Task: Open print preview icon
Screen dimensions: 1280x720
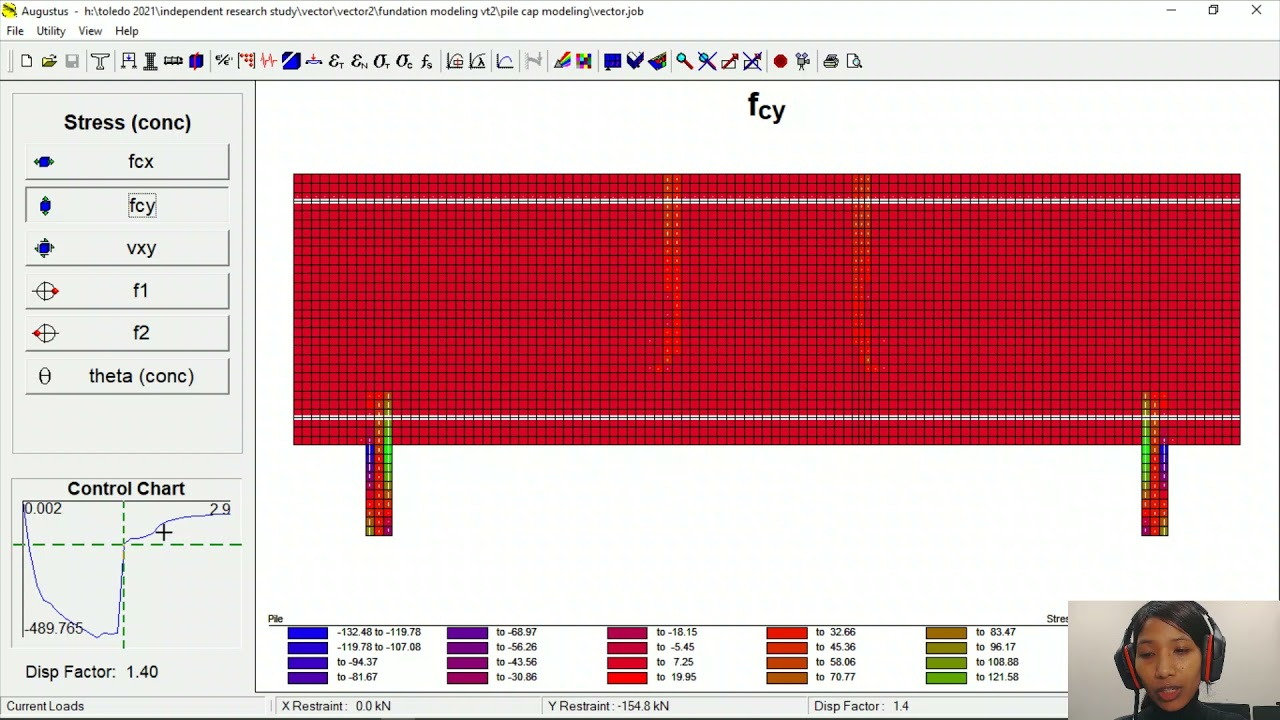Action: (854, 61)
